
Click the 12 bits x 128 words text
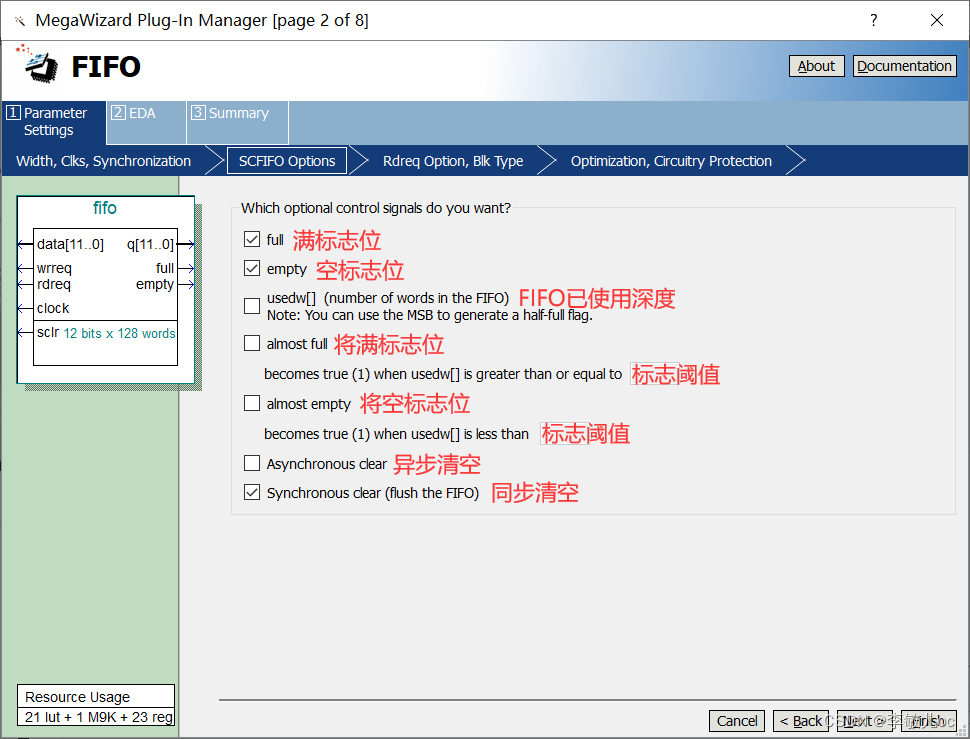119,333
